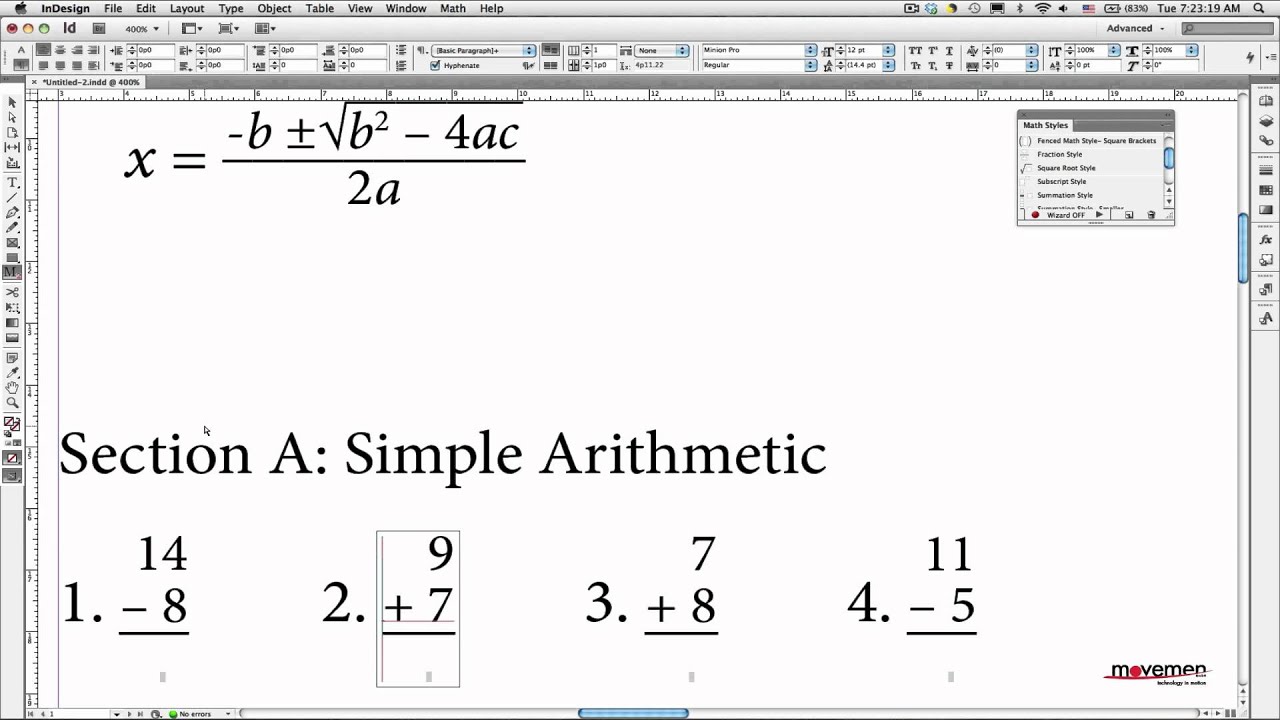Select the Pen tool in toolbox
This screenshot has width=1280, height=720.
(12, 213)
